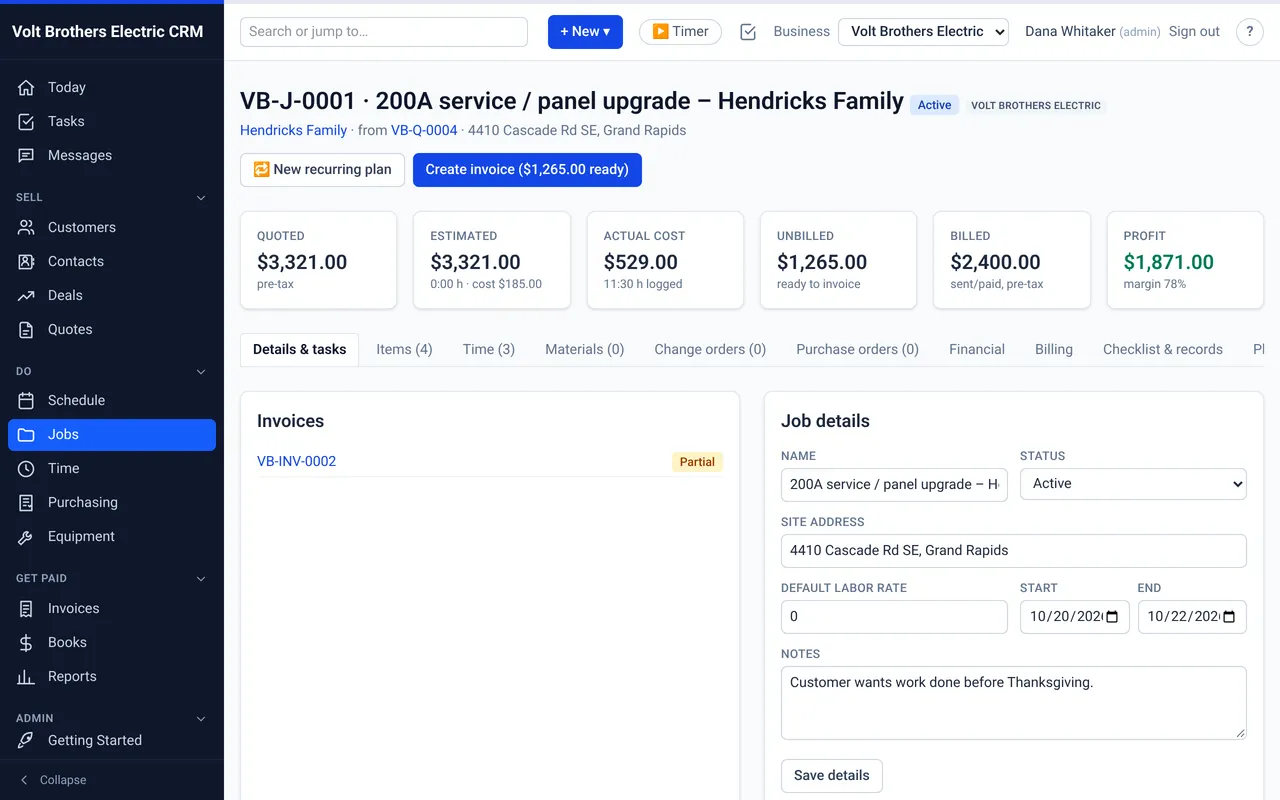Open the + New dropdown menu
Screen dimensions: 1280x800
[x=585, y=32]
